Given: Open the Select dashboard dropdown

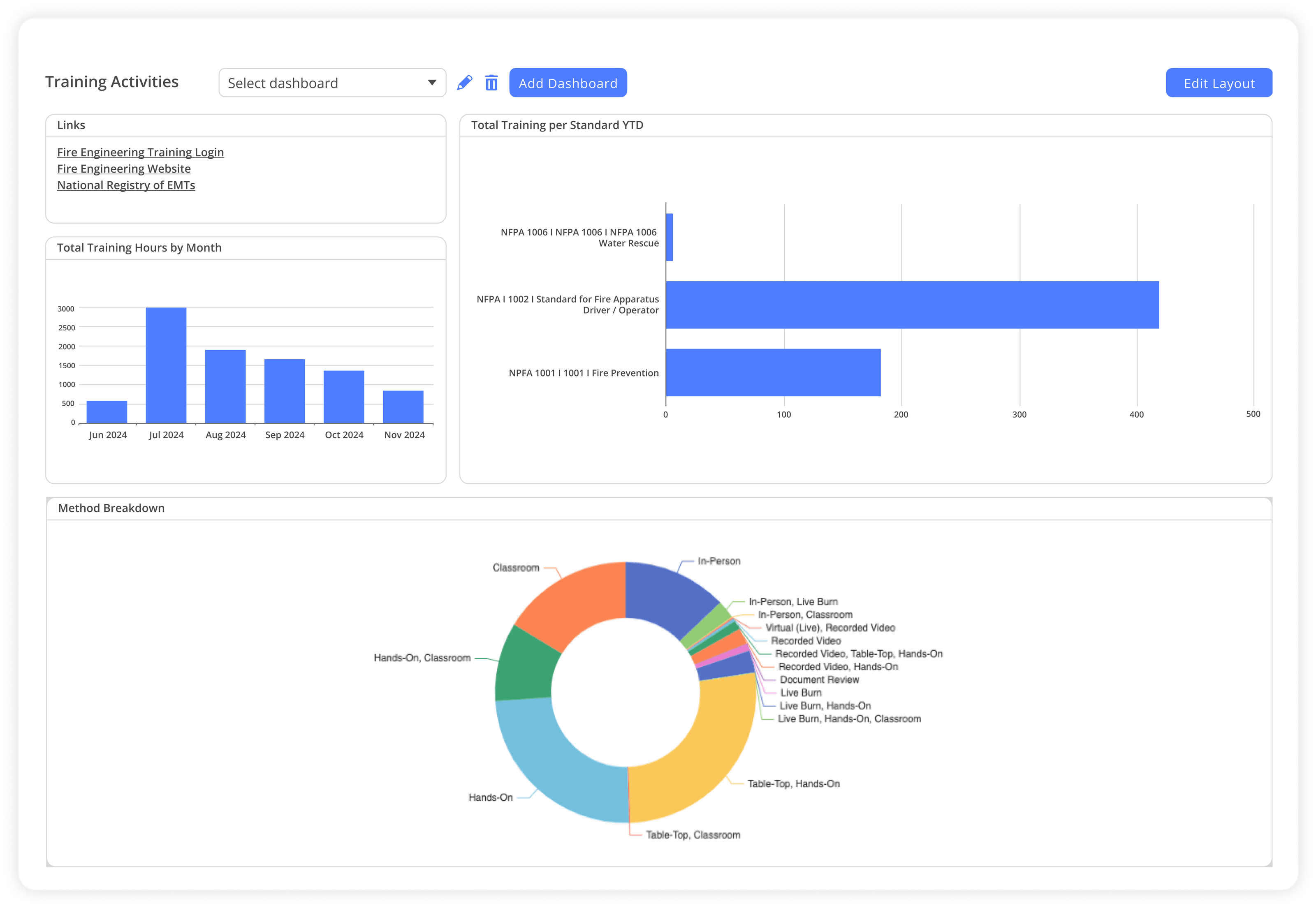Looking at the screenshot, I should click(x=319, y=83).
